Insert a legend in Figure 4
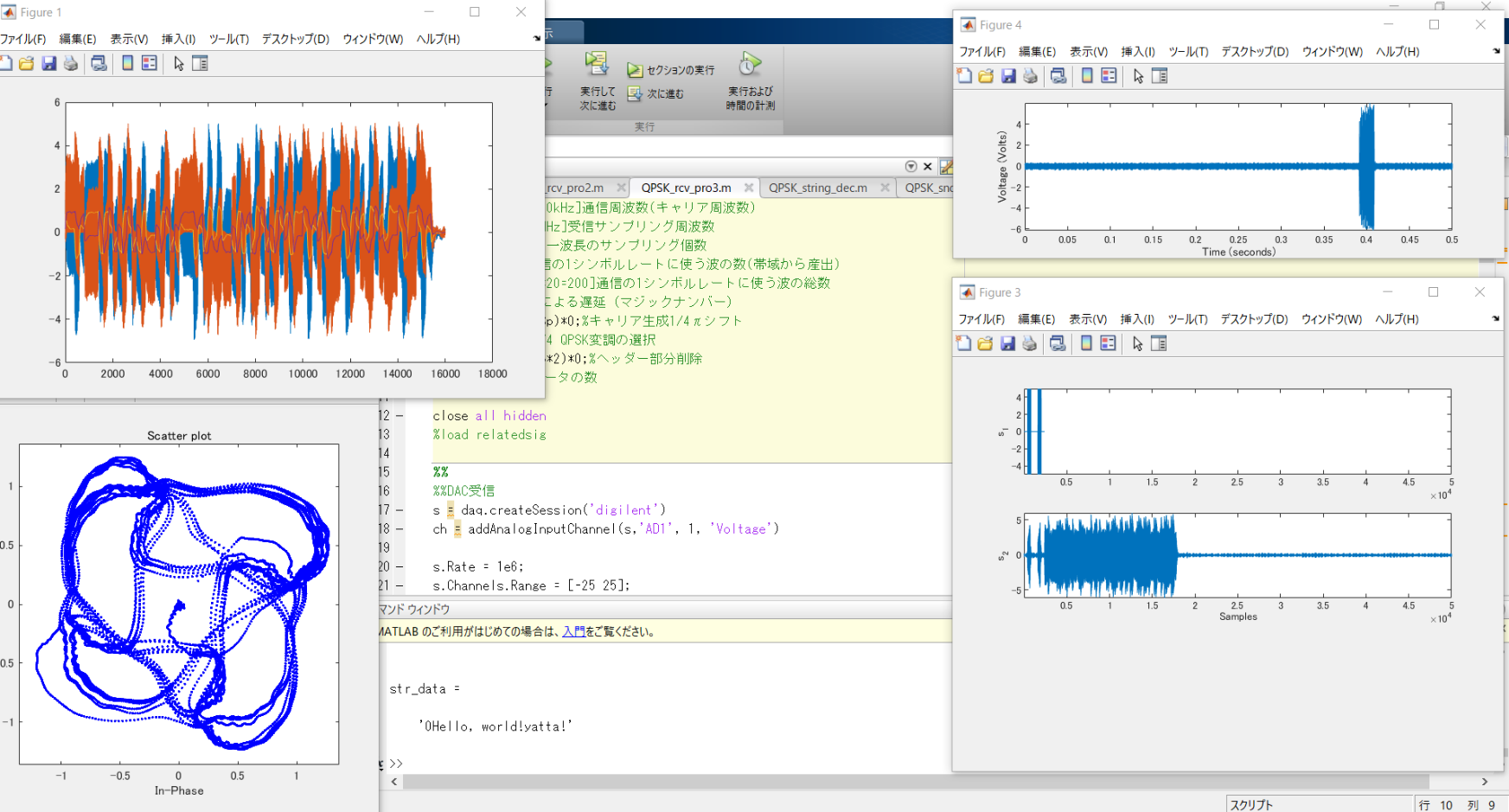 pos(1109,76)
